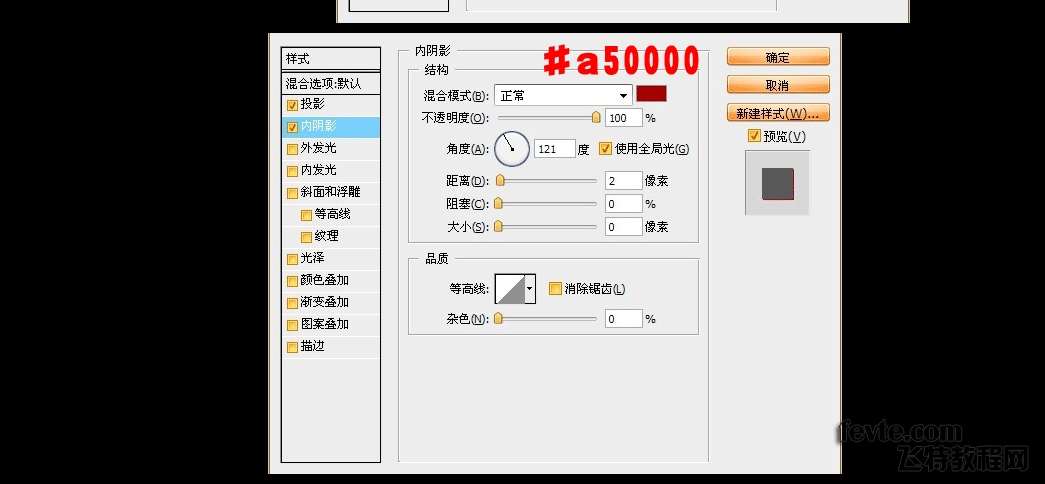Select the 描边 style row label
The width and height of the screenshot is (1045, 484).
coord(313,347)
